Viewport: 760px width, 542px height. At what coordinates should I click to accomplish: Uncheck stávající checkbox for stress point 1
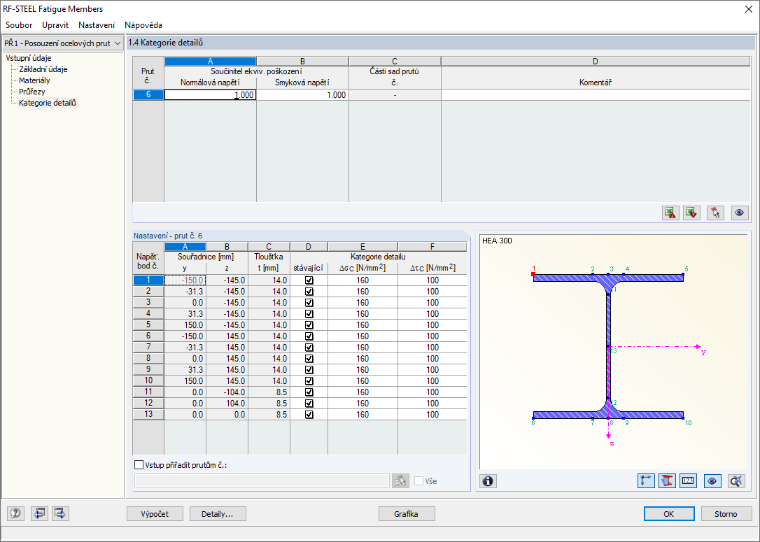309,280
